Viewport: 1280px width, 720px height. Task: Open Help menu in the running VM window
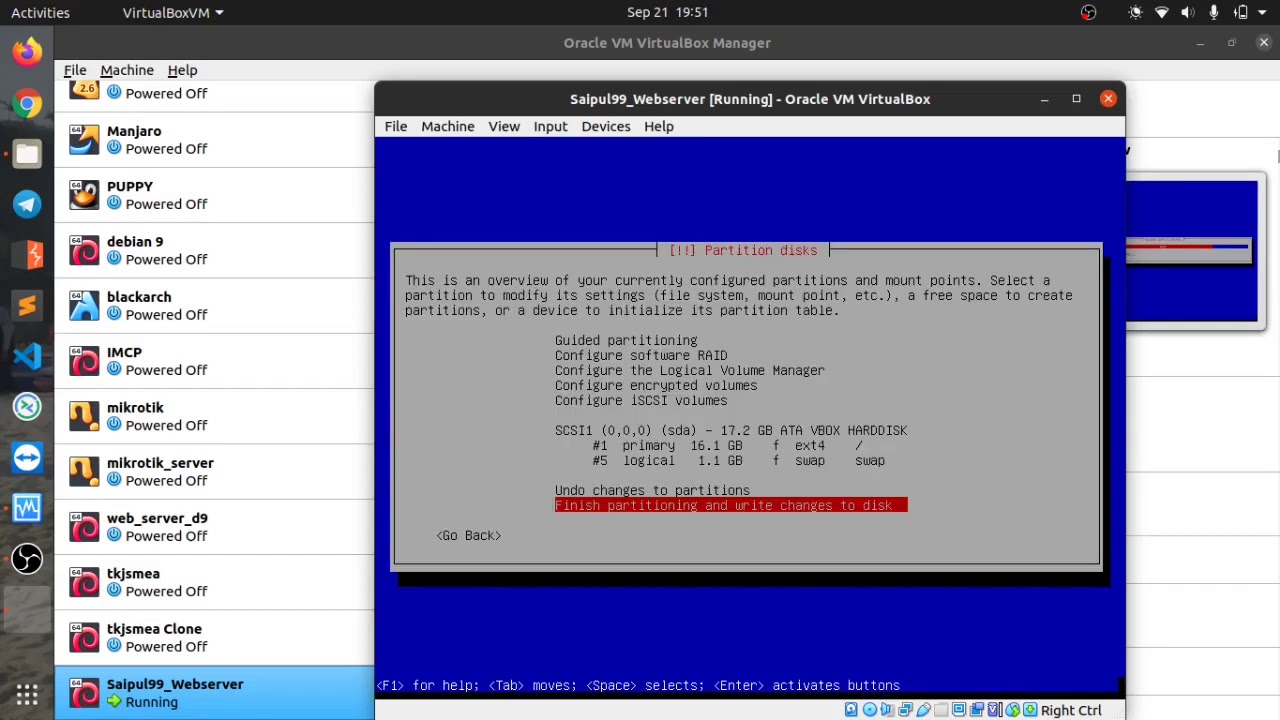pos(659,126)
